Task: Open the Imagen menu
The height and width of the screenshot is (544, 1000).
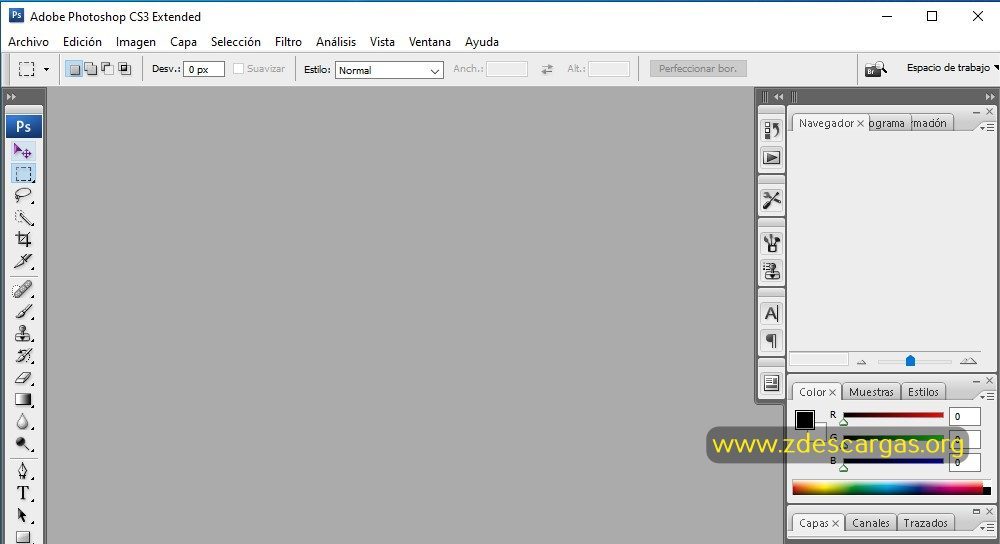Action: pos(135,42)
